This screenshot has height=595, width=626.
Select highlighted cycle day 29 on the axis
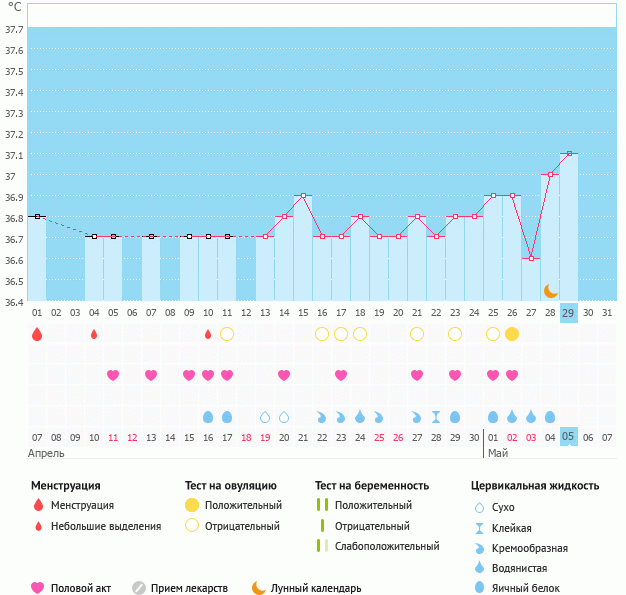coord(569,313)
